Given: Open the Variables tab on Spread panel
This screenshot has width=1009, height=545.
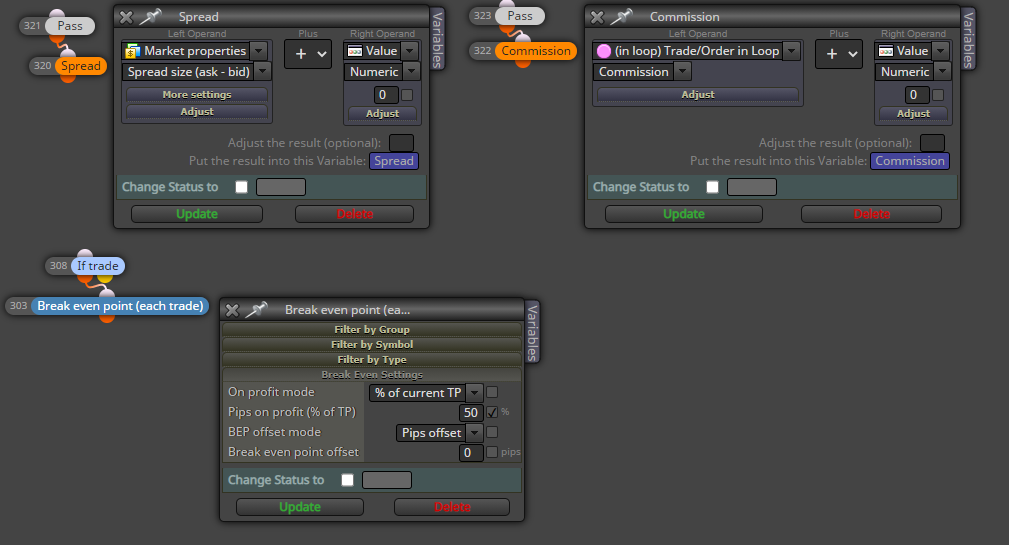Looking at the screenshot, I should point(437,39).
